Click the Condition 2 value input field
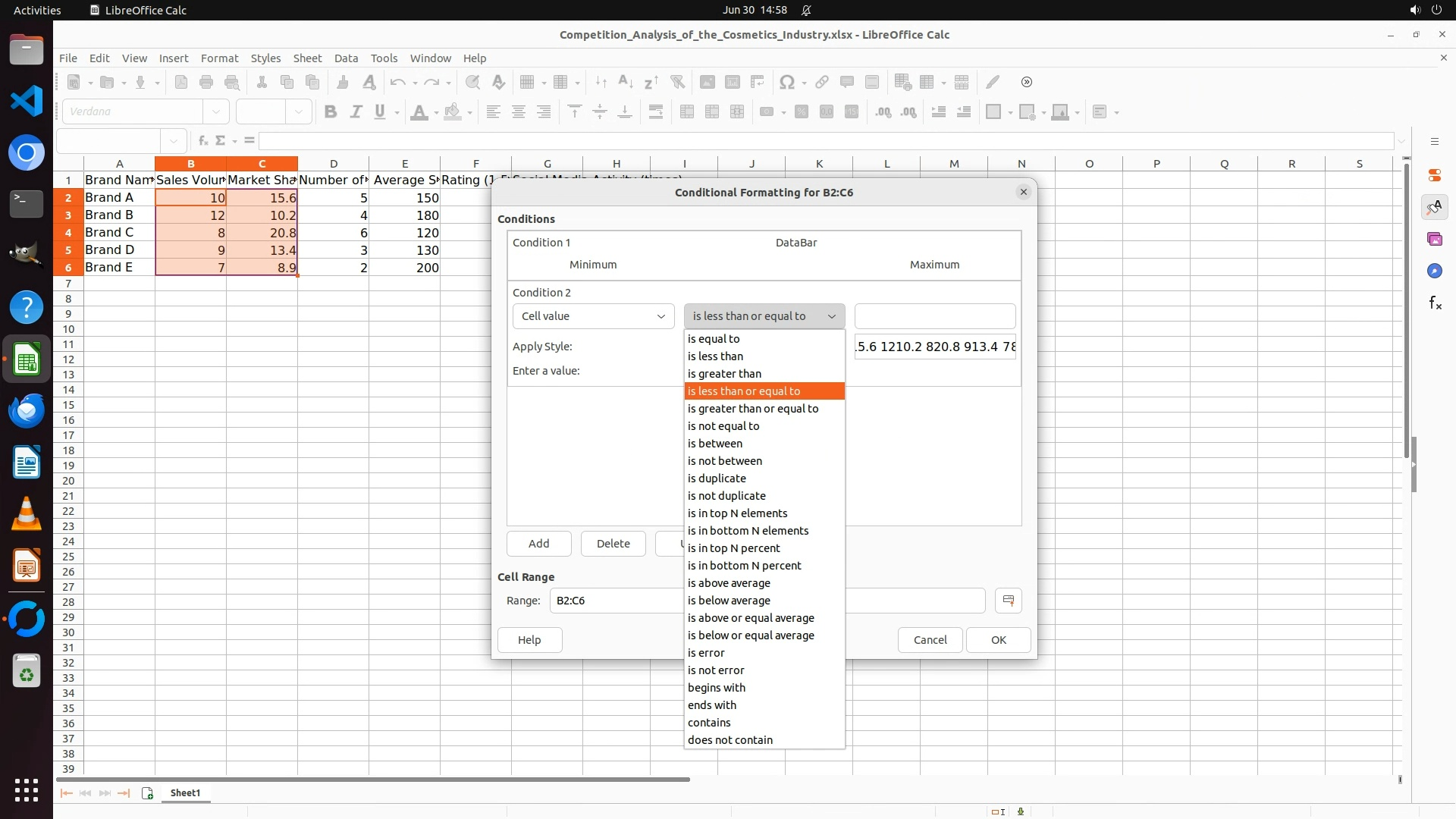The height and width of the screenshot is (819, 1456). click(934, 316)
